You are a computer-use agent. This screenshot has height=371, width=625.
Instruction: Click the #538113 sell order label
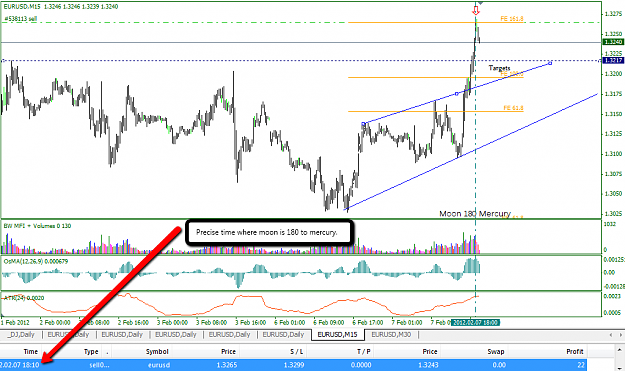click(21, 18)
